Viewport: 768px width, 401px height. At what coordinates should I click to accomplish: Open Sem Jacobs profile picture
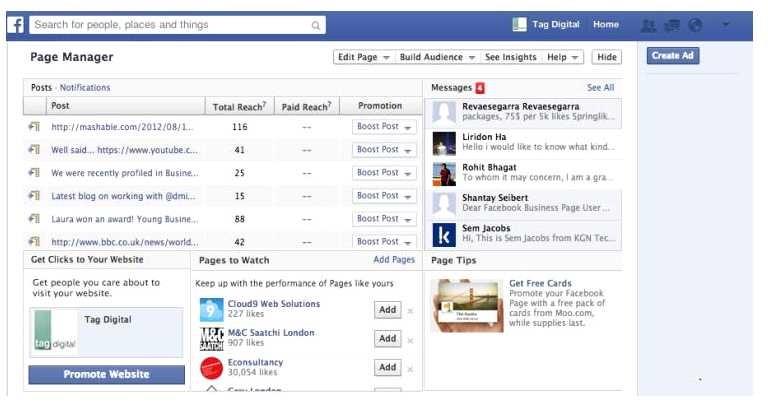pyautogui.click(x=444, y=235)
